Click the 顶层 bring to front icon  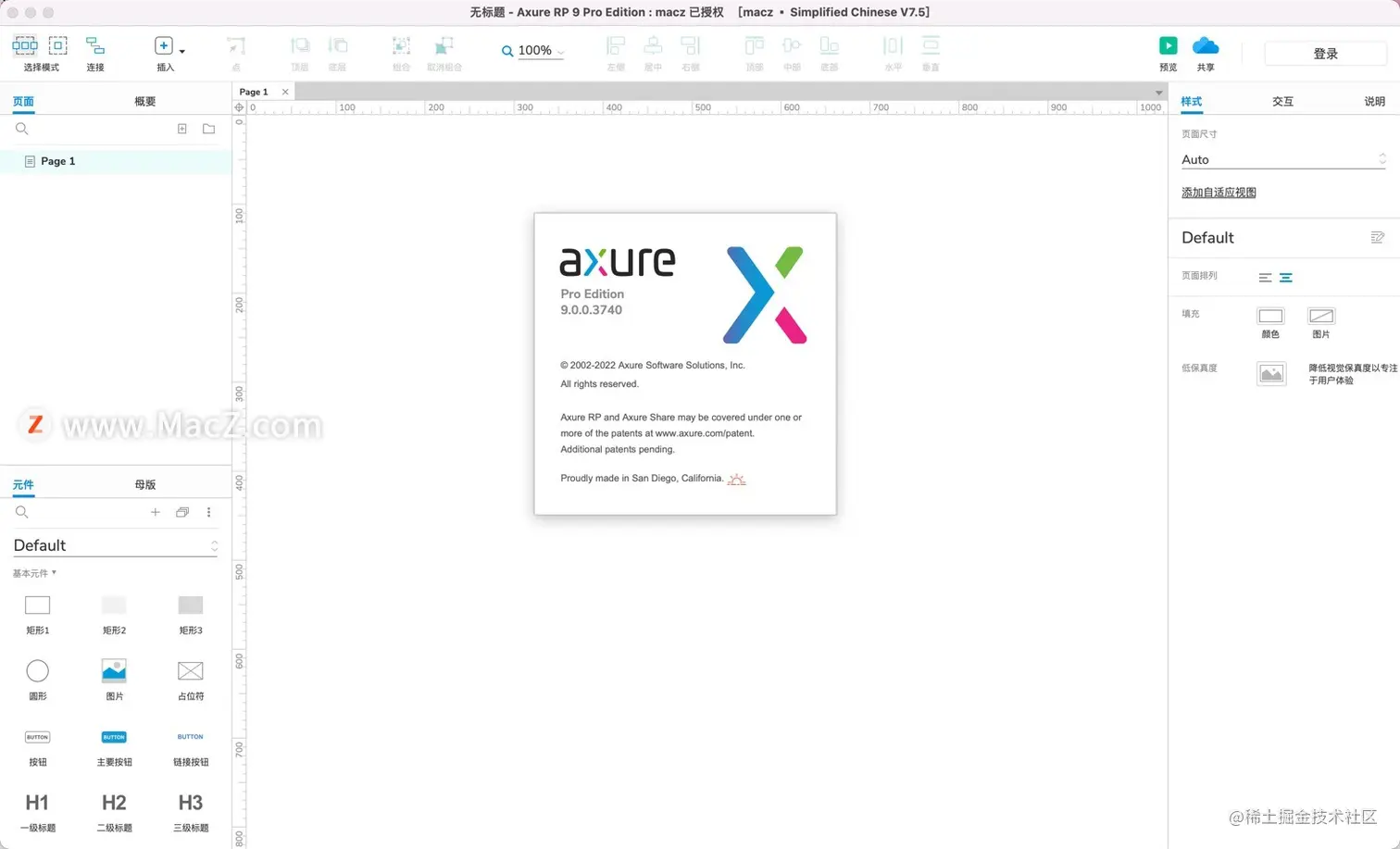click(x=300, y=45)
